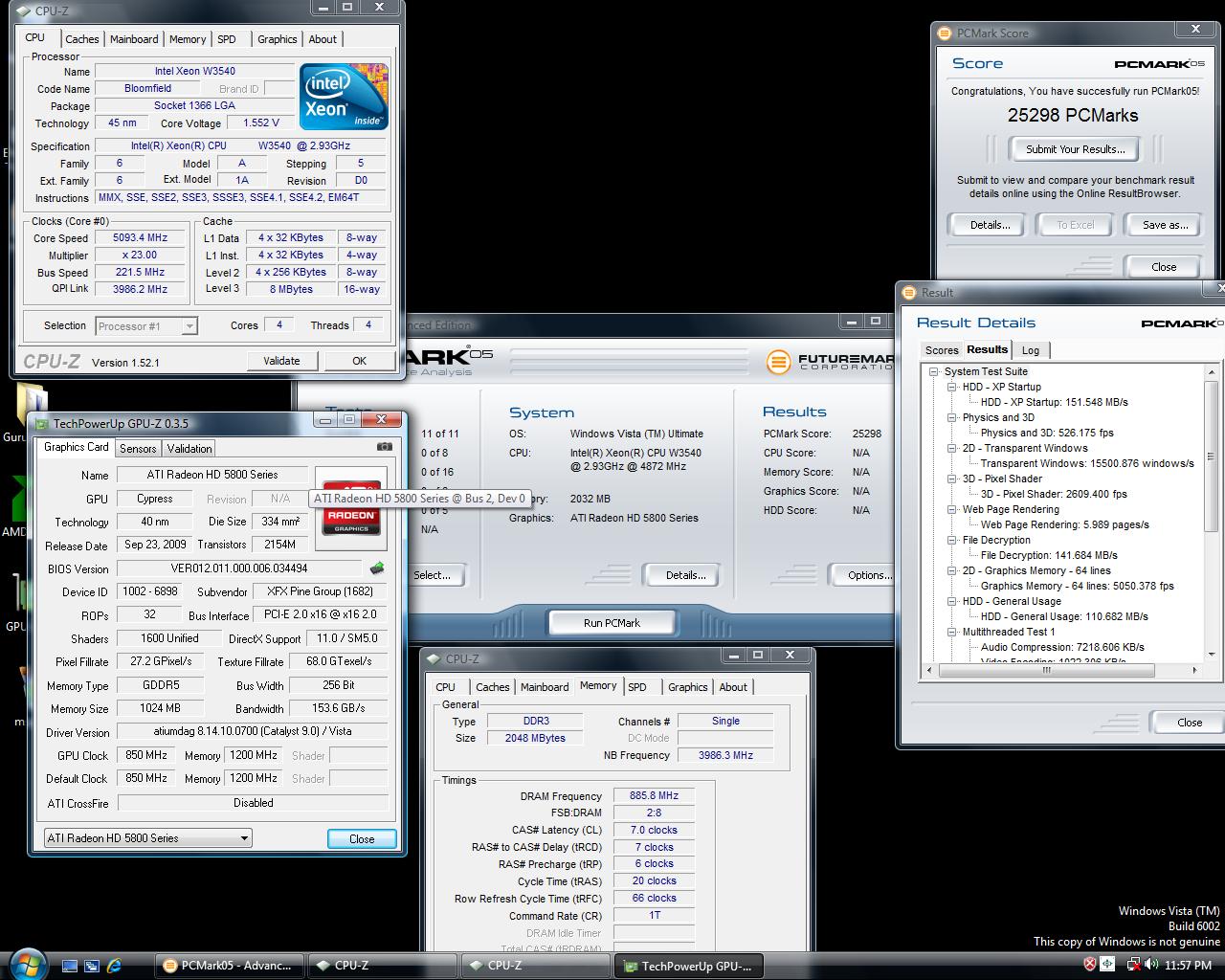Viewport: 1225px width, 980px height.
Task: Select 'Audio Compression: 7218.606 KB/s' result row
Action: (x=1062, y=647)
